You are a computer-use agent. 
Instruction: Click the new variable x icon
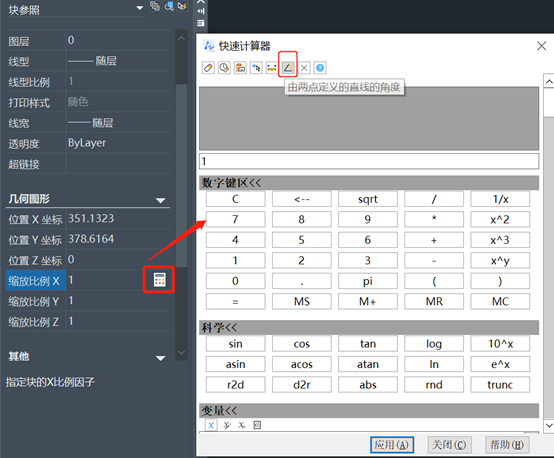click(211, 425)
